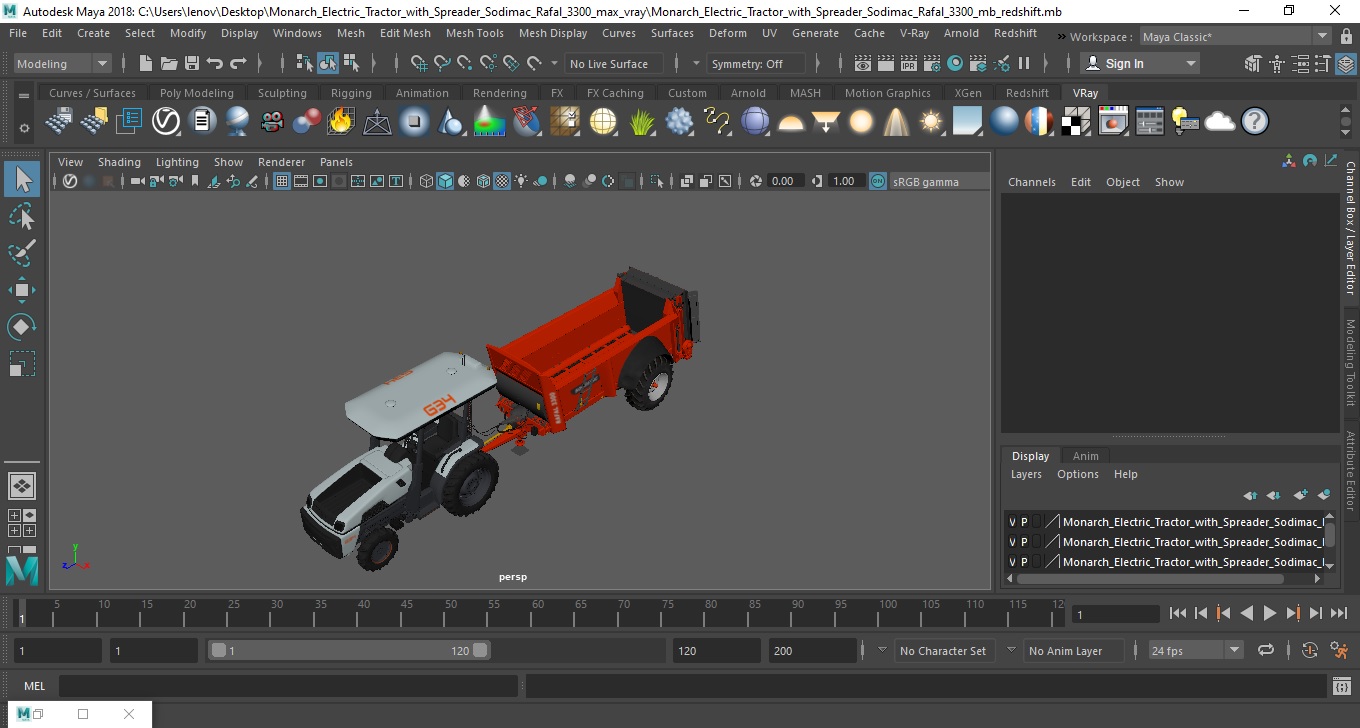Image resolution: width=1360 pixels, height=728 pixels.
Task: Play the animation forward
Action: click(1270, 613)
